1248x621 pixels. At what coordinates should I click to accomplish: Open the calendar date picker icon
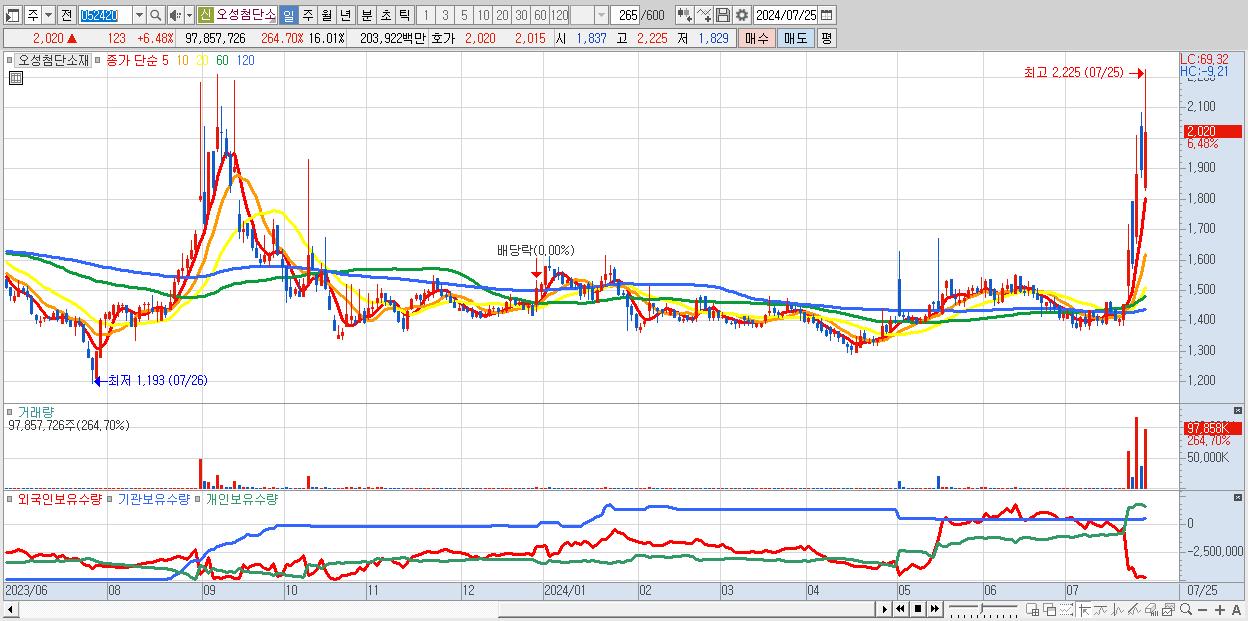coord(826,15)
